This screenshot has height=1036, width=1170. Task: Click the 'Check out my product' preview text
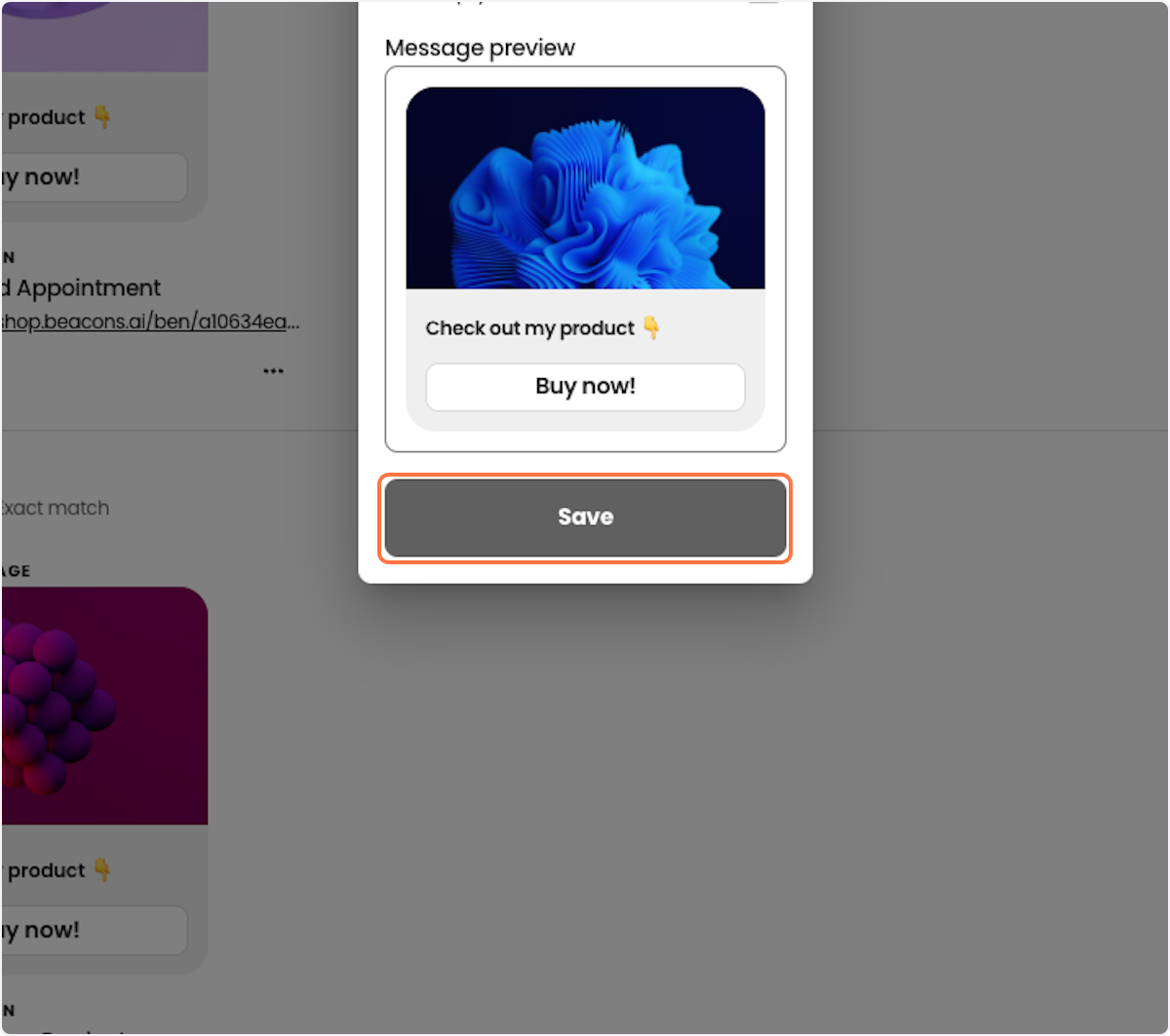coord(529,328)
